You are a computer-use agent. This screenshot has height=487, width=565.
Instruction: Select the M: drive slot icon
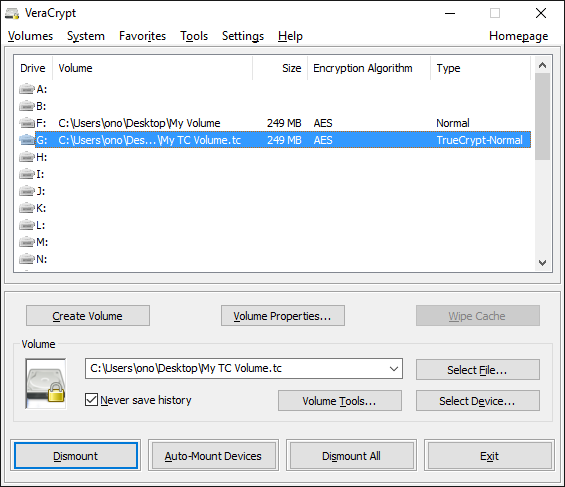click(27, 242)
